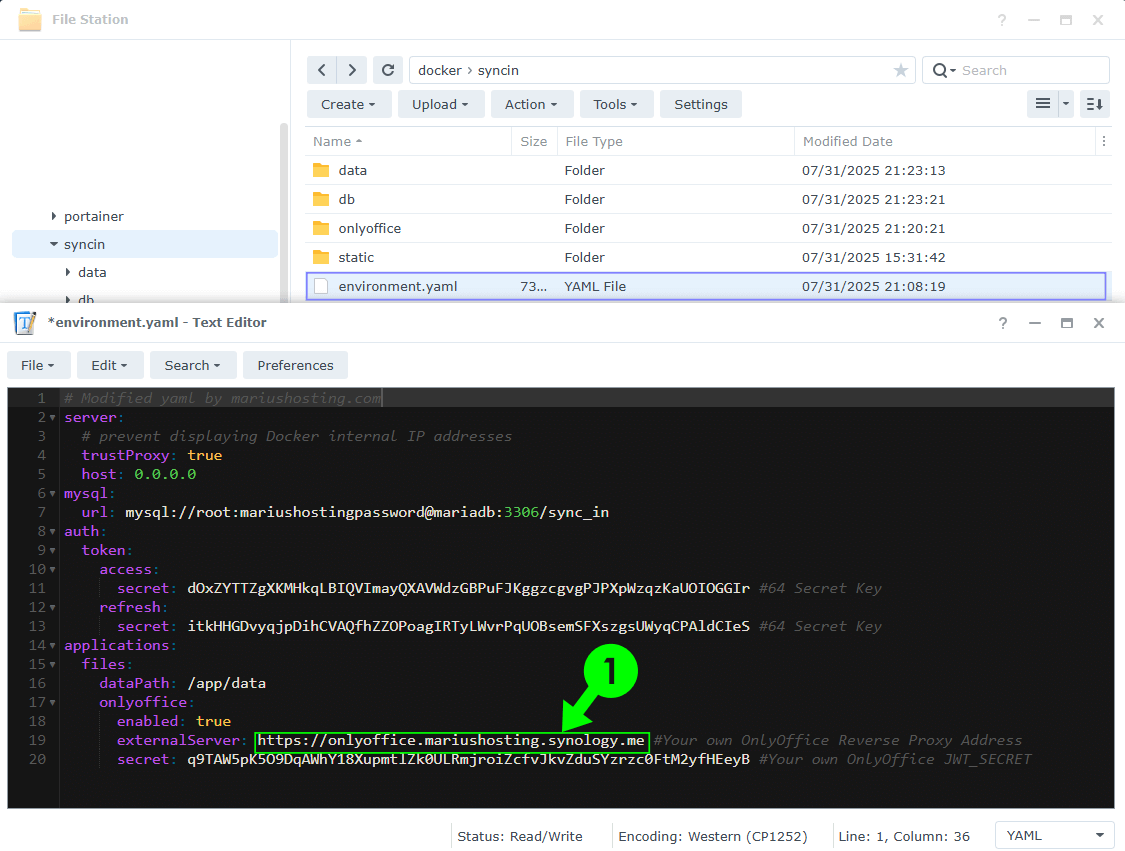Click the static folder icon
This screenshot has width=1125, height=851.
[x=321, y=257]
